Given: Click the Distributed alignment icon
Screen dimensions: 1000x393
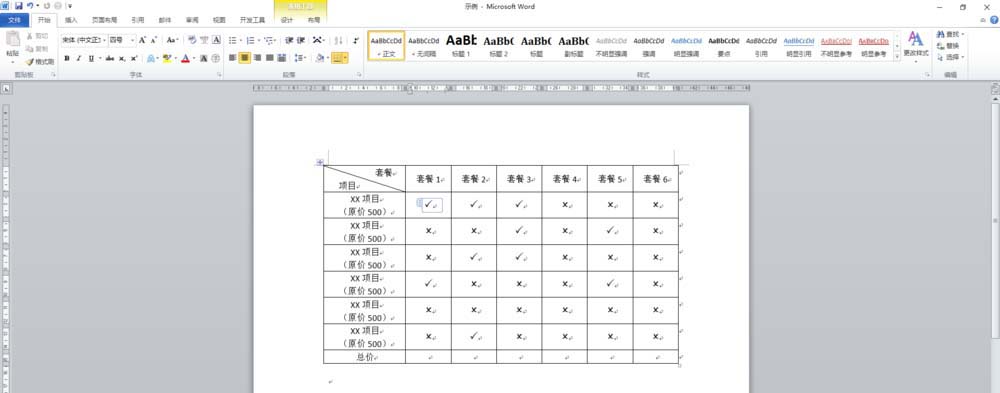Looking at the screenshot, I should 281,58.
